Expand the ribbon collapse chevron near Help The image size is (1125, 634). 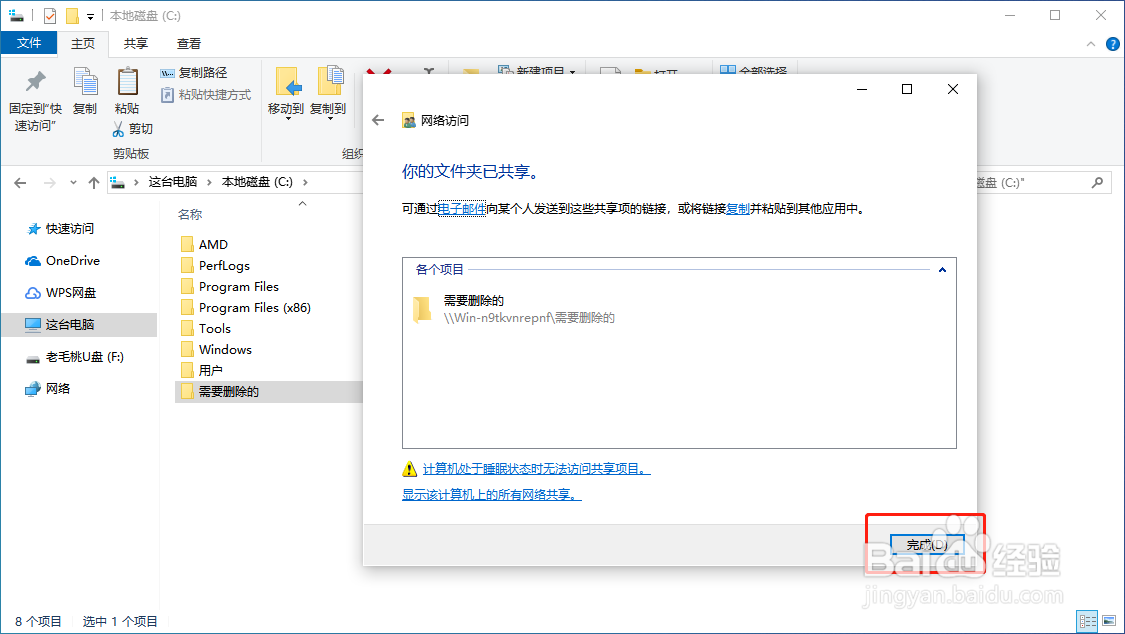(1090, 43)
